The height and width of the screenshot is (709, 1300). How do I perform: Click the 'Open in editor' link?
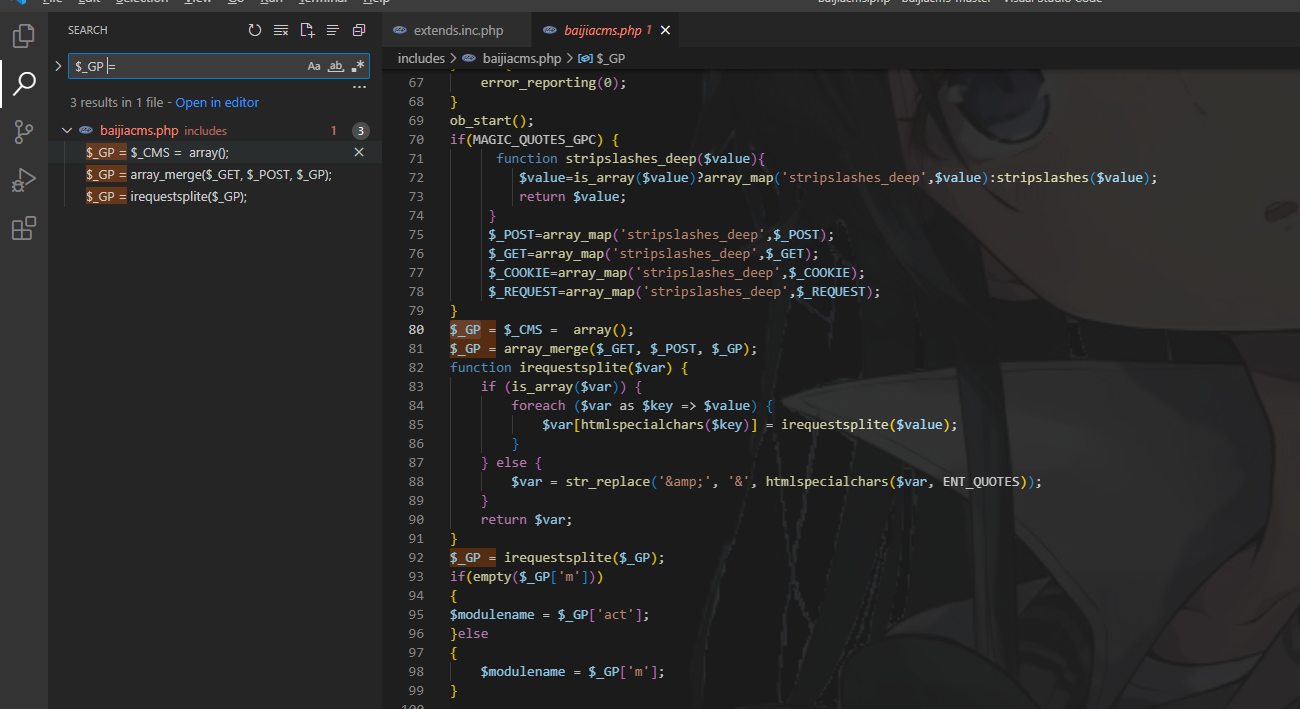(x=217, y=103)
